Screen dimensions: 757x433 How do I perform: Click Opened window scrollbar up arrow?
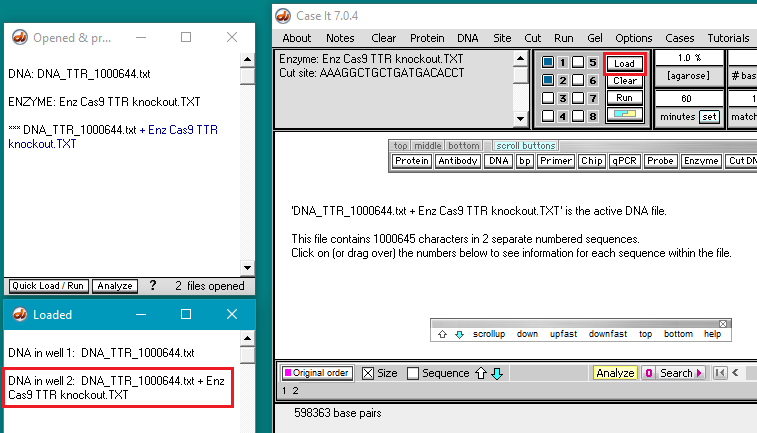coord(247,59)
